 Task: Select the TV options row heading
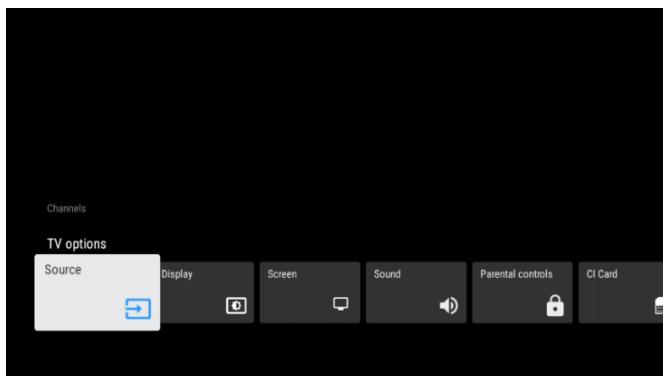tap(77, 244)
